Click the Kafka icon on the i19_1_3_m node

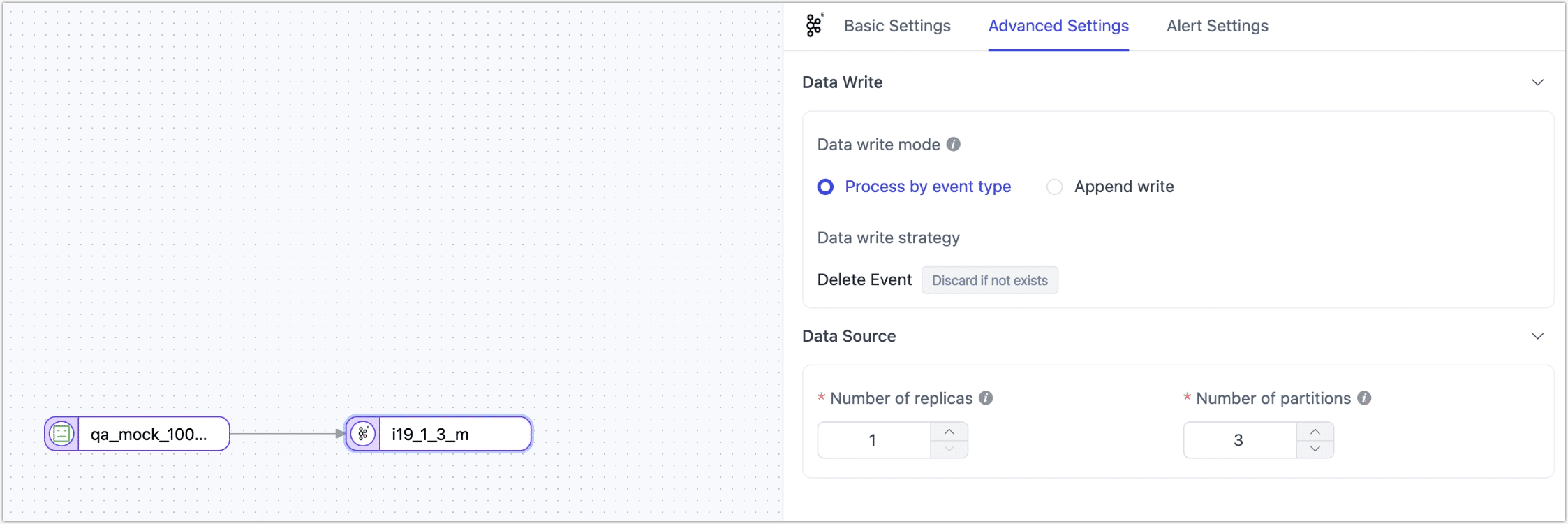click(363, 433)
